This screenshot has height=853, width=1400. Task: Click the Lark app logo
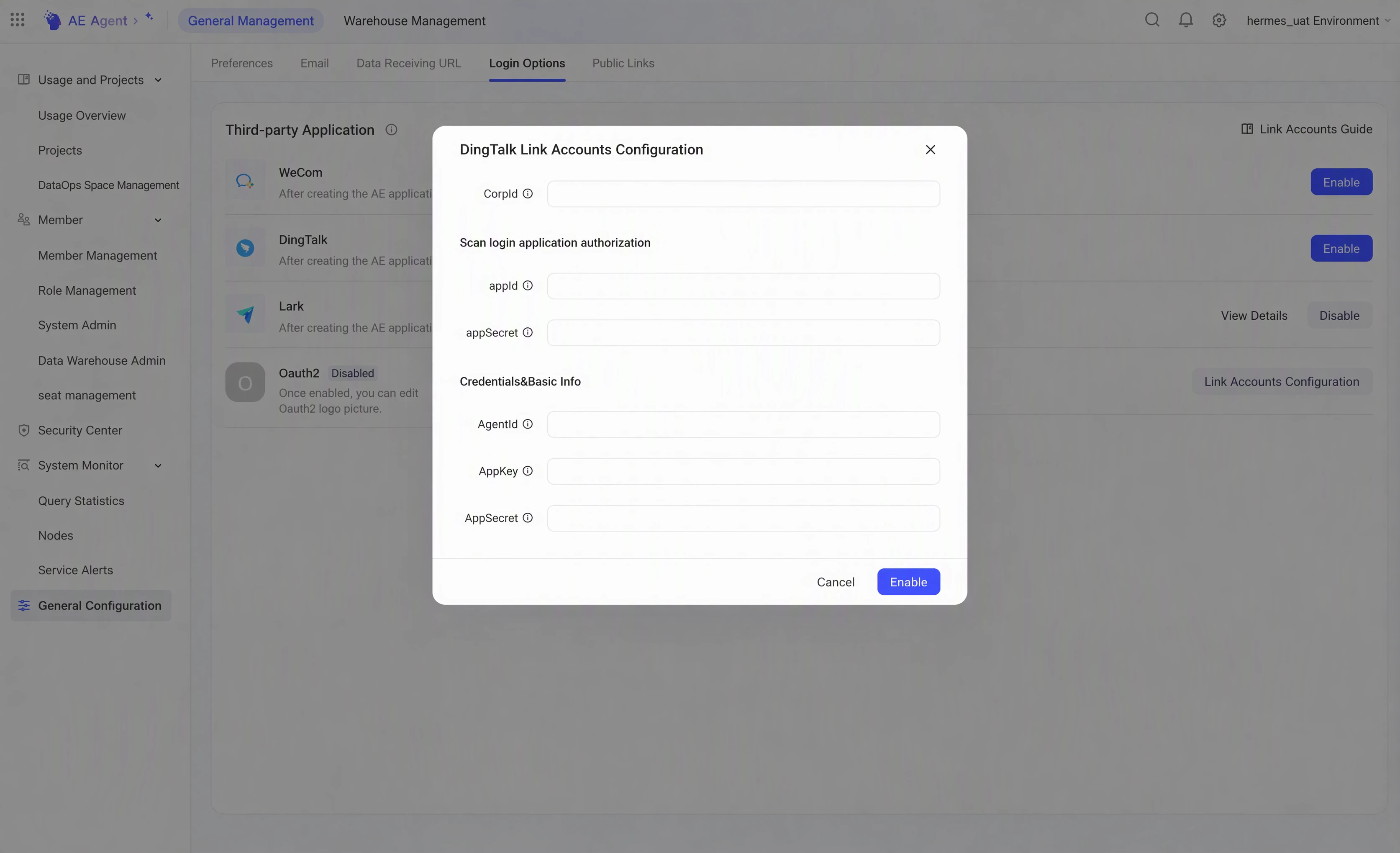pos(245,314)
